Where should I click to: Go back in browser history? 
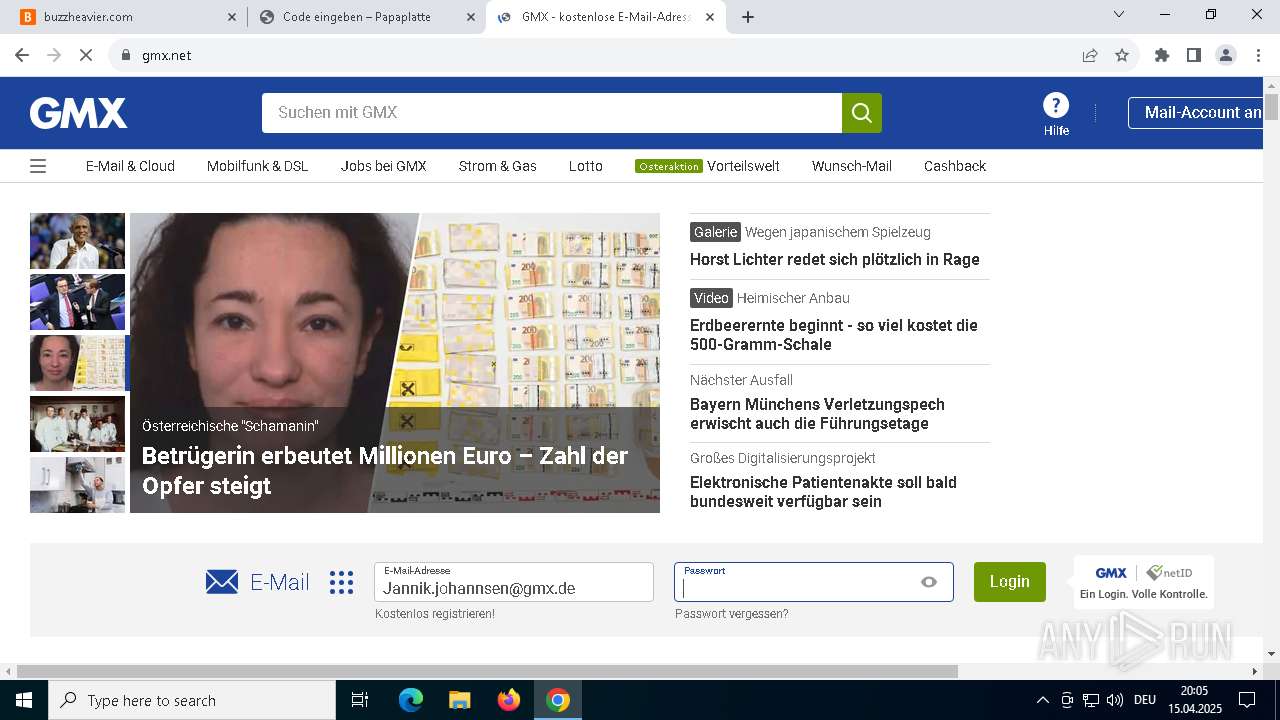[x=22, y=55]
